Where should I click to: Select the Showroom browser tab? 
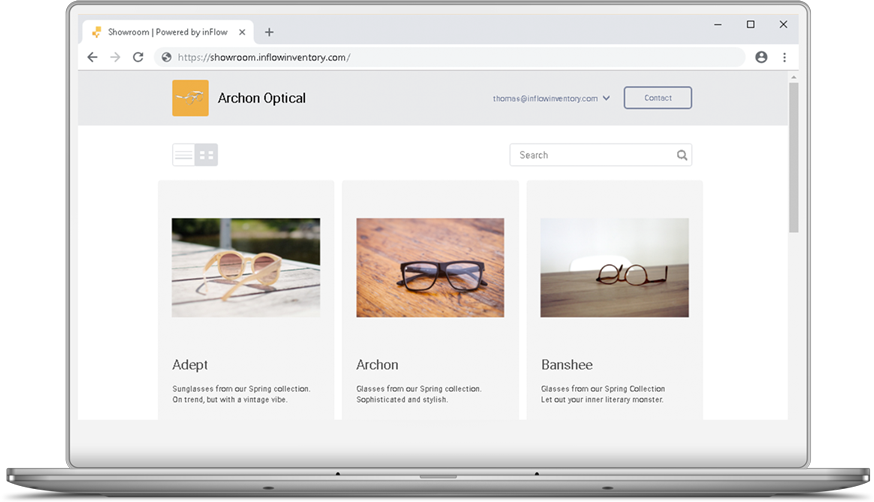(160, 32)
